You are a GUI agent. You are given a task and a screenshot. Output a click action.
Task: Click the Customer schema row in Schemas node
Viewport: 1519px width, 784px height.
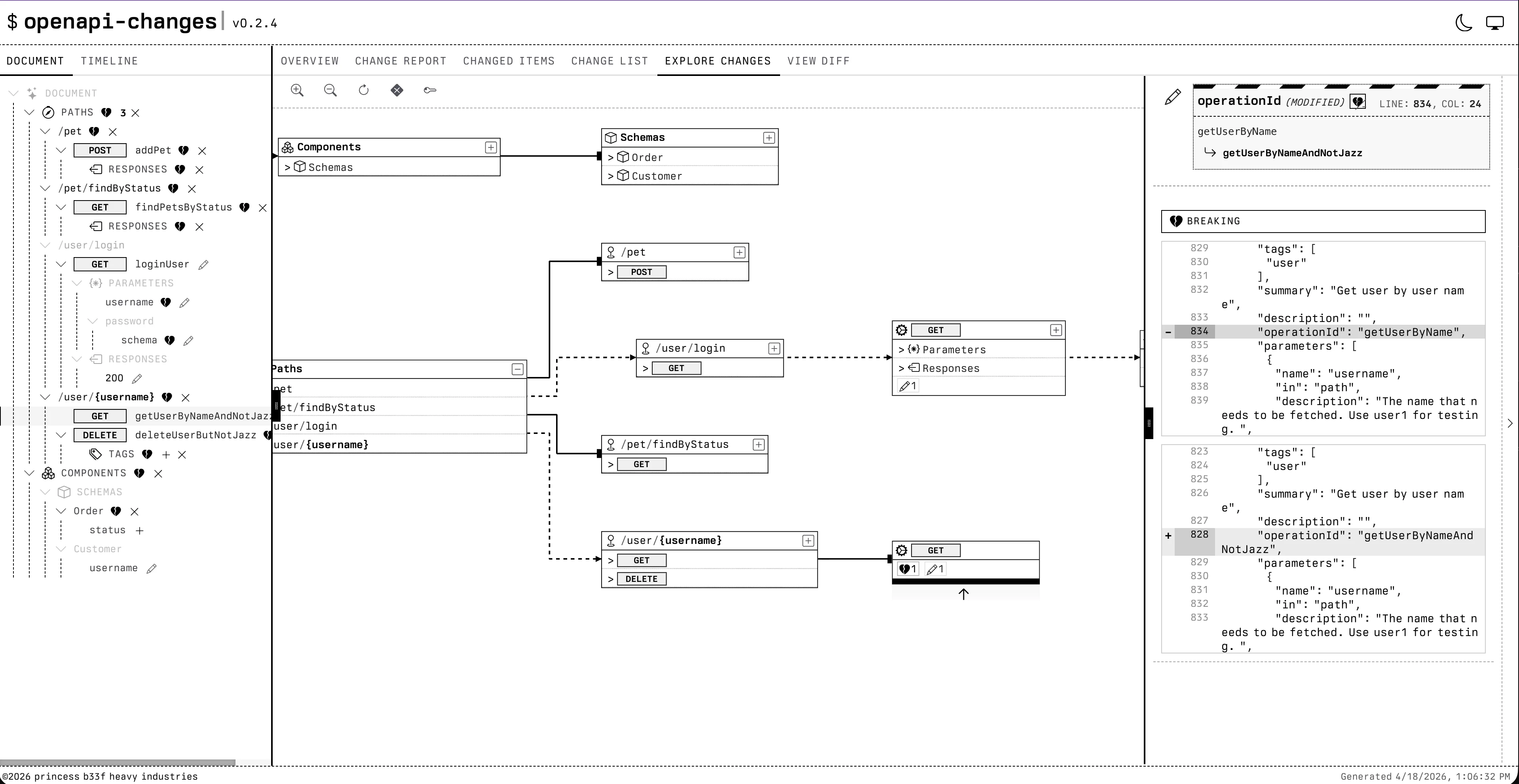tap(656, 176)
